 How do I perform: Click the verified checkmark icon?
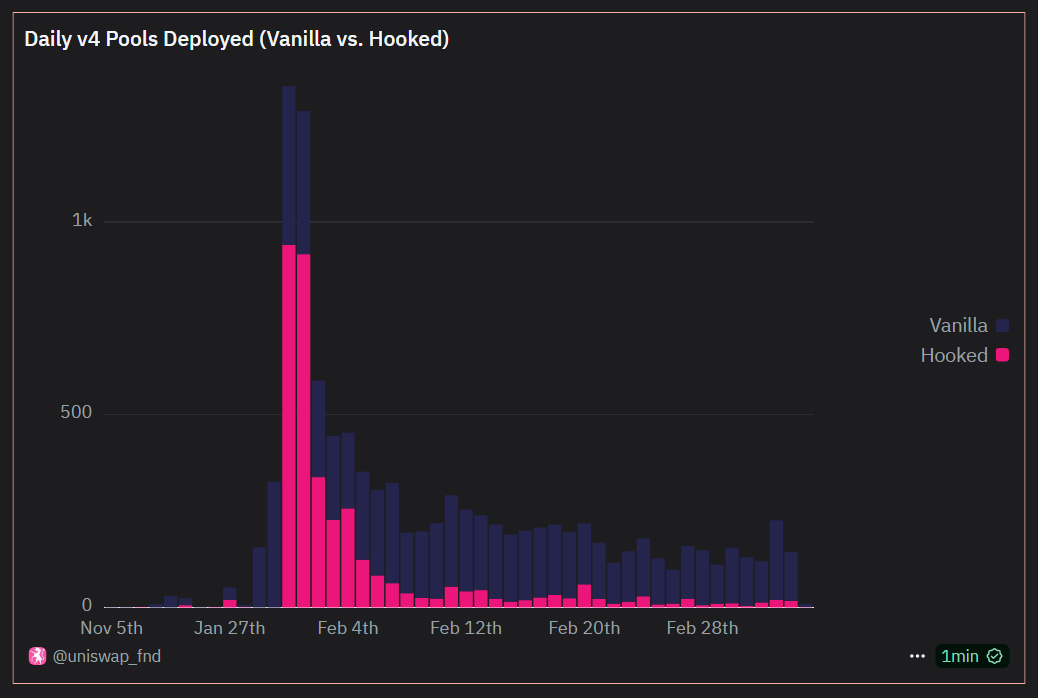[994, 656]
